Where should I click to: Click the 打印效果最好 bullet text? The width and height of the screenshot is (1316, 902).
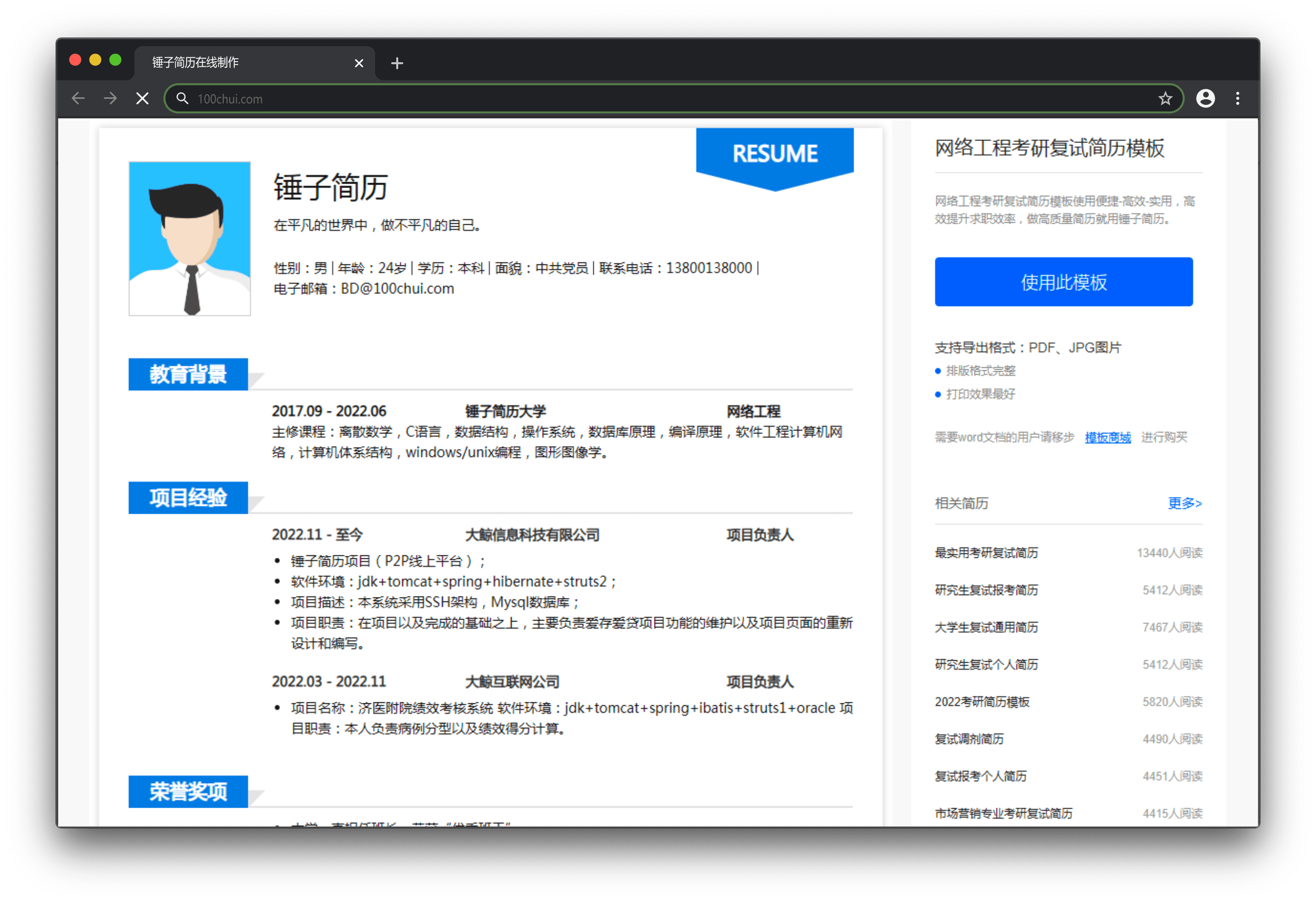tap(981, 394)
